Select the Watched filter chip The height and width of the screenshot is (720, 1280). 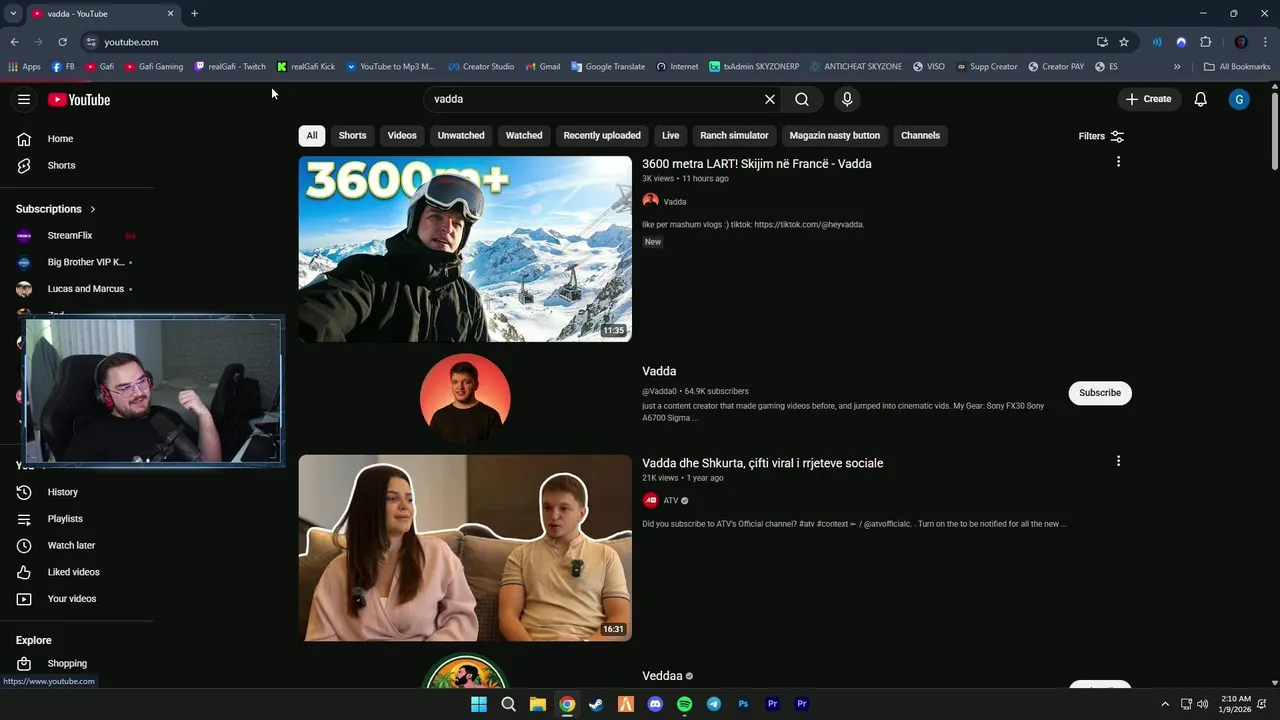tap(524, 136)
